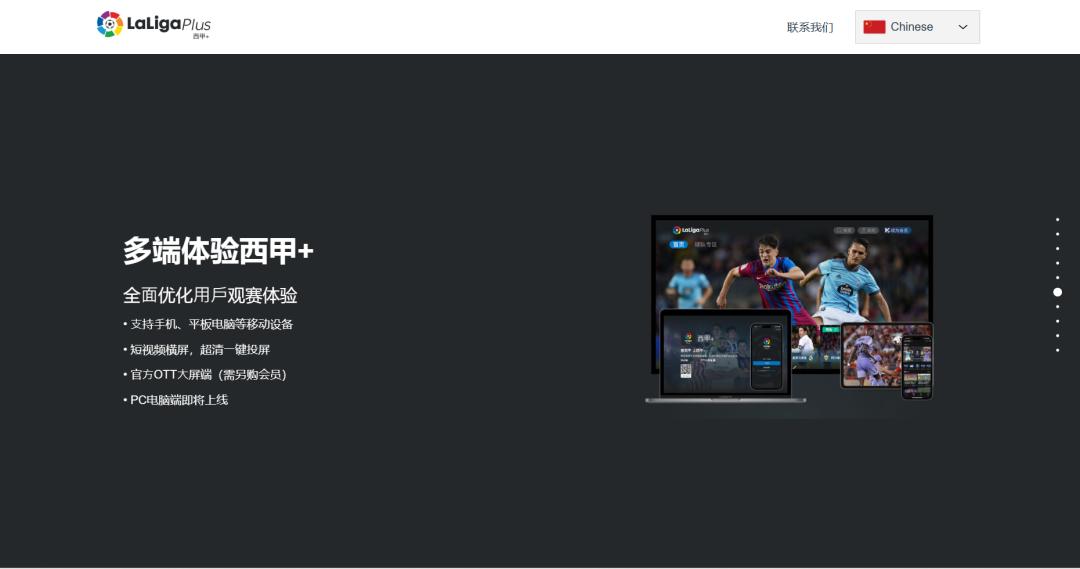
Task: Jump to the seventh section navigation dot
Action: click(1057, 307)
